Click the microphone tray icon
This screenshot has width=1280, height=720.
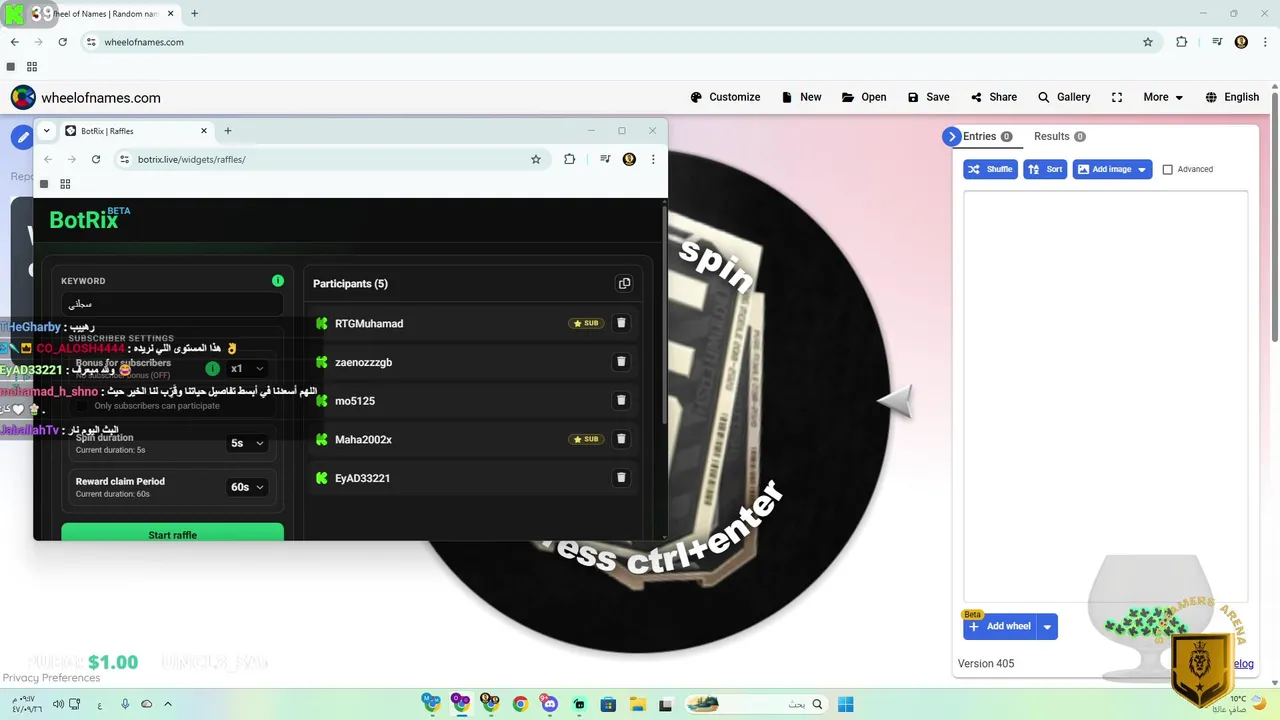(125, 704)
